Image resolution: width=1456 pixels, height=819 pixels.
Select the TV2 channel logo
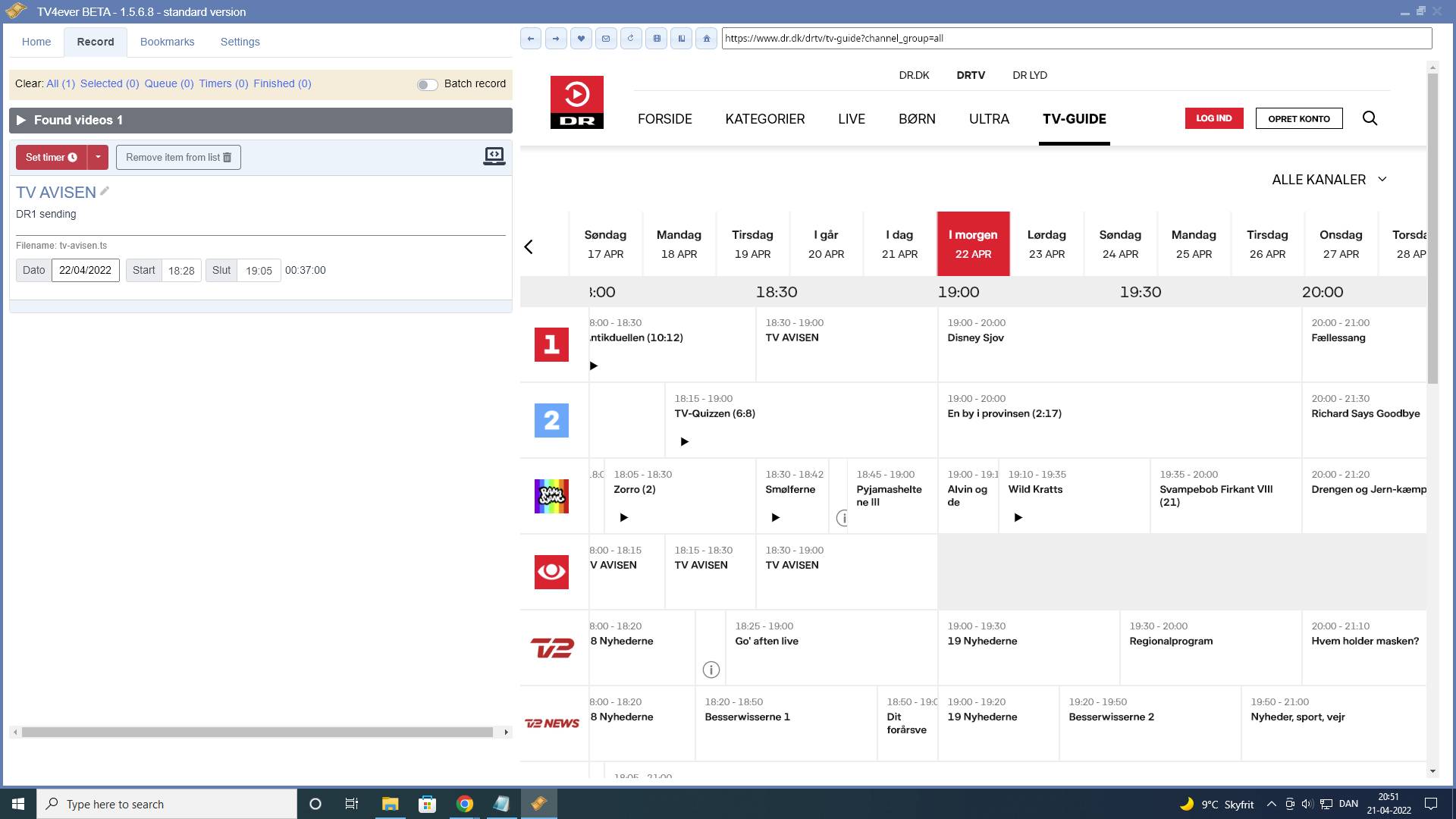551,648
